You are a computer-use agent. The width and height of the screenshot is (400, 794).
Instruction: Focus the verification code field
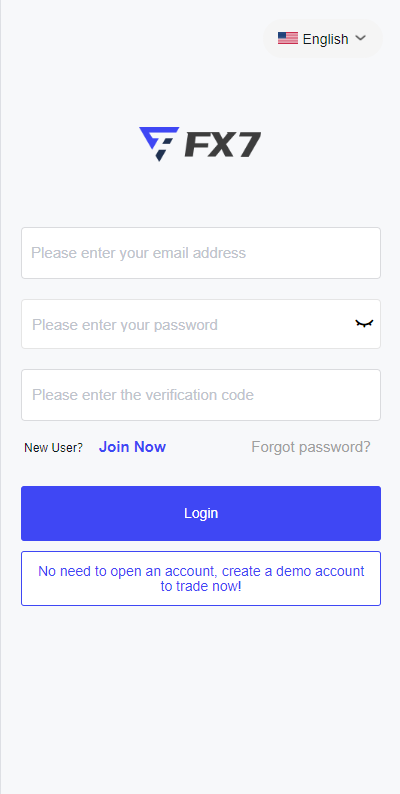click(x=201, y=395)
